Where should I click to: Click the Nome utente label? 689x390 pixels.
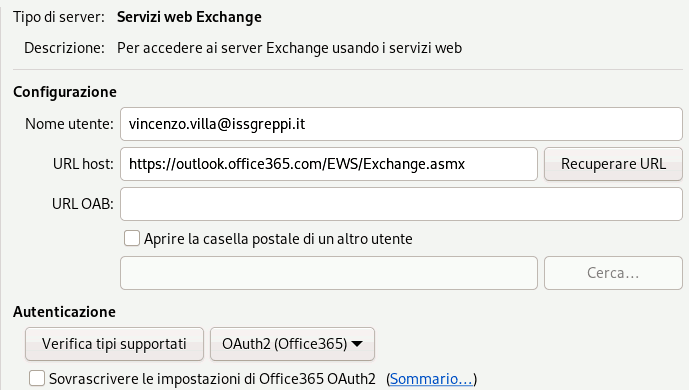(69, 124)
